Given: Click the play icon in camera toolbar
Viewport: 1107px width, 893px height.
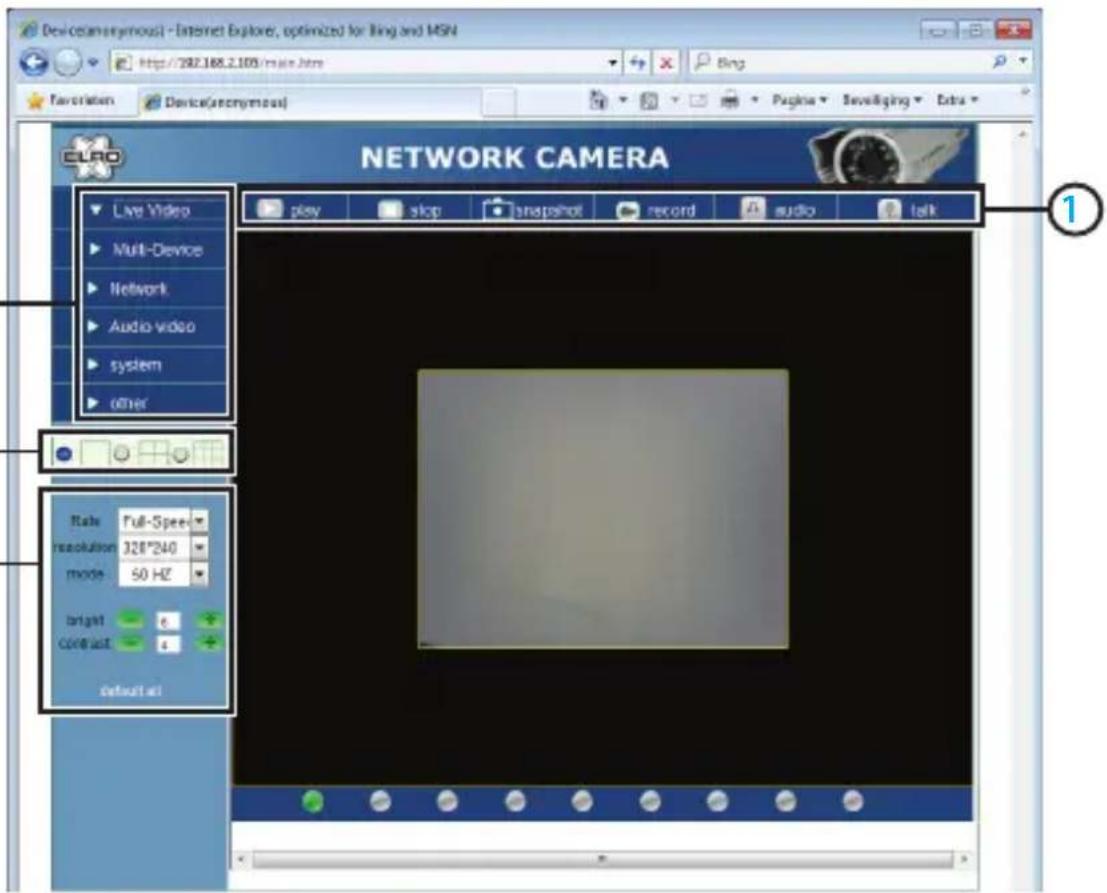Looking at the screenshot, I should [x=269, y=209].
